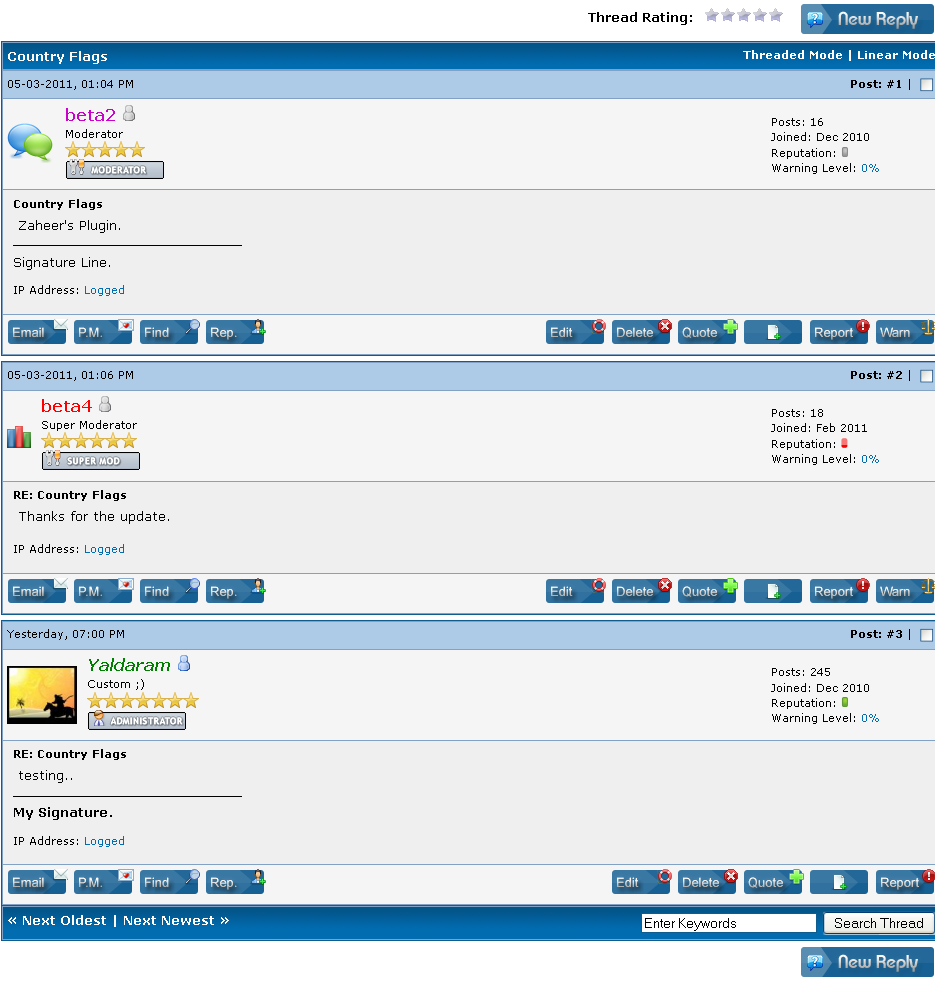Click multi-quote button on post #1
Viewport: 935px width, 984px height.
(x=773, y=332)
